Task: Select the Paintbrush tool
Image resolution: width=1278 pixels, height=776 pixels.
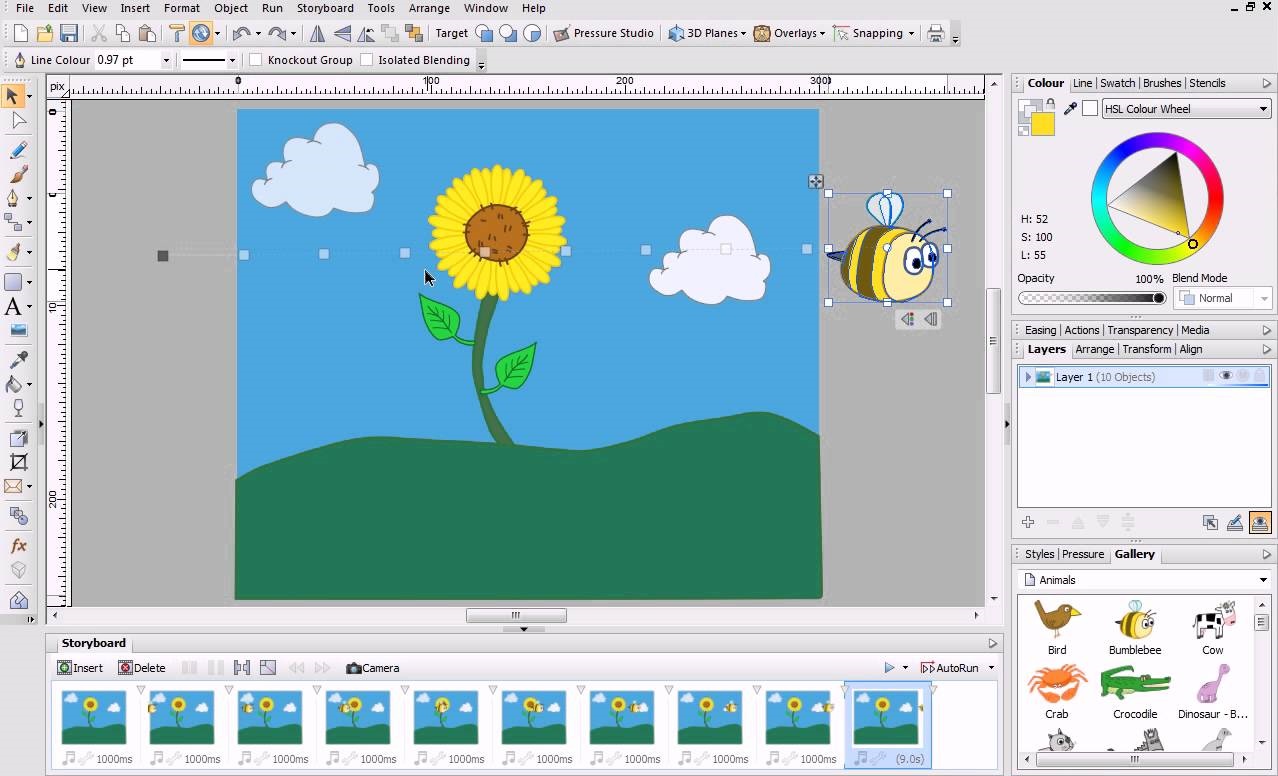Action: [17, 174]
